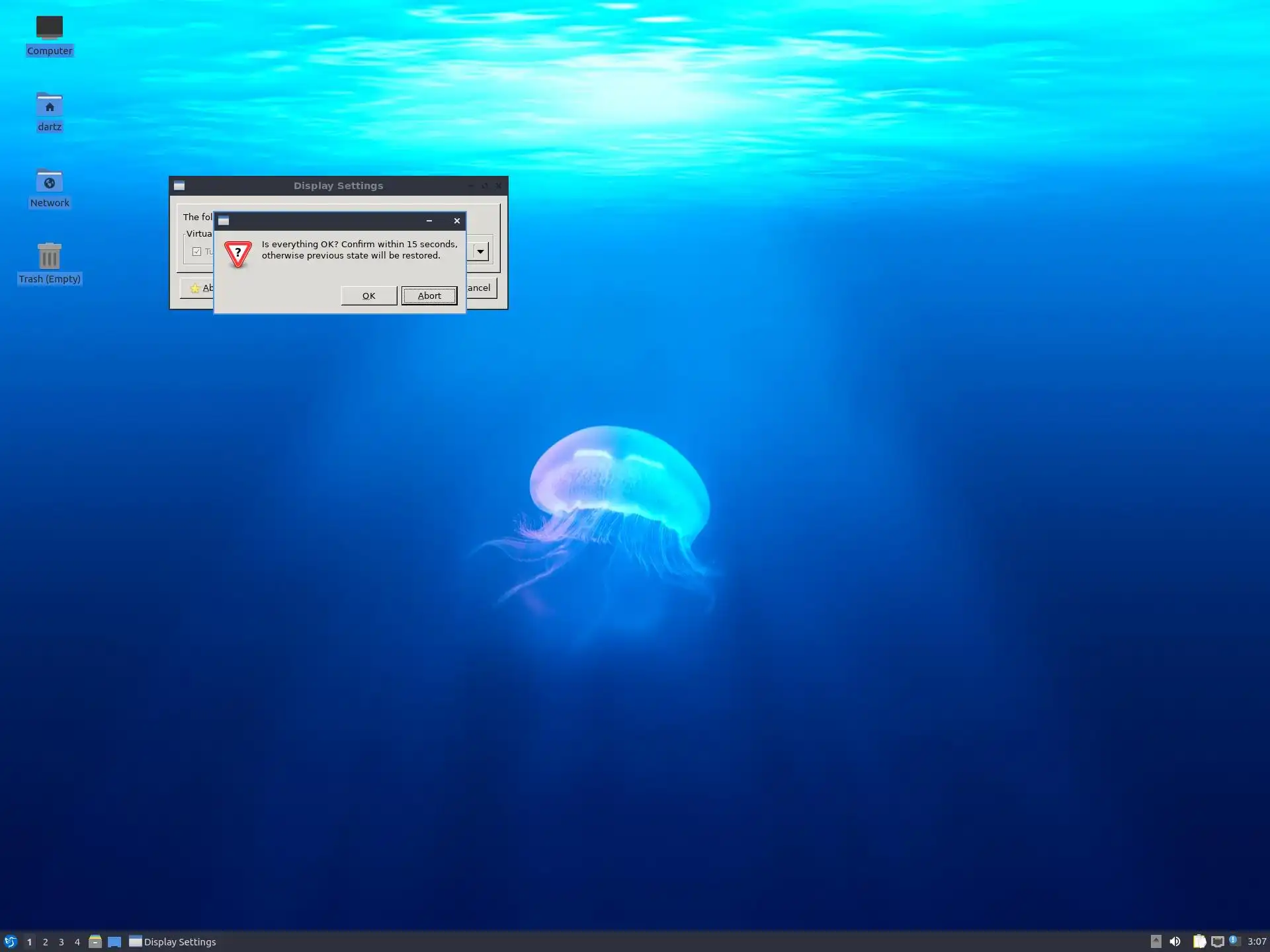Screen dimensions: 1270x952
Task: Open the Lubuntu start menu
Action: click(x=11, y=941)
